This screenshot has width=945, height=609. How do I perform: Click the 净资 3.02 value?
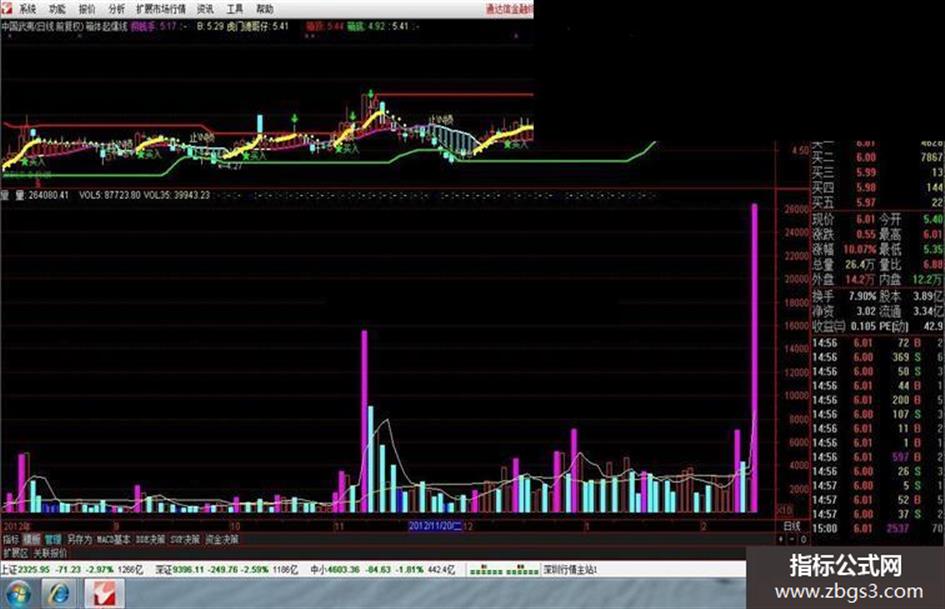pyautogui.click(x=866, y=311)
